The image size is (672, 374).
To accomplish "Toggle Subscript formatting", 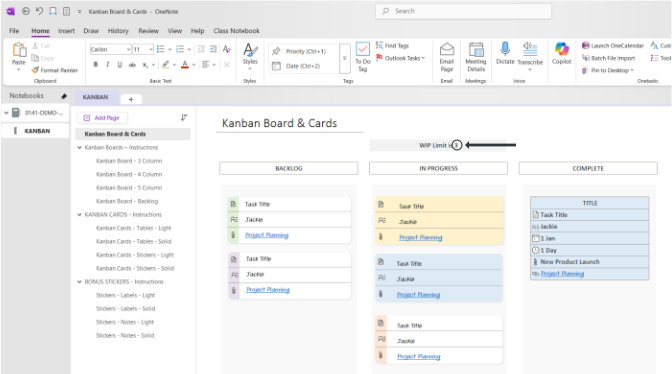I will pos(145,65).
